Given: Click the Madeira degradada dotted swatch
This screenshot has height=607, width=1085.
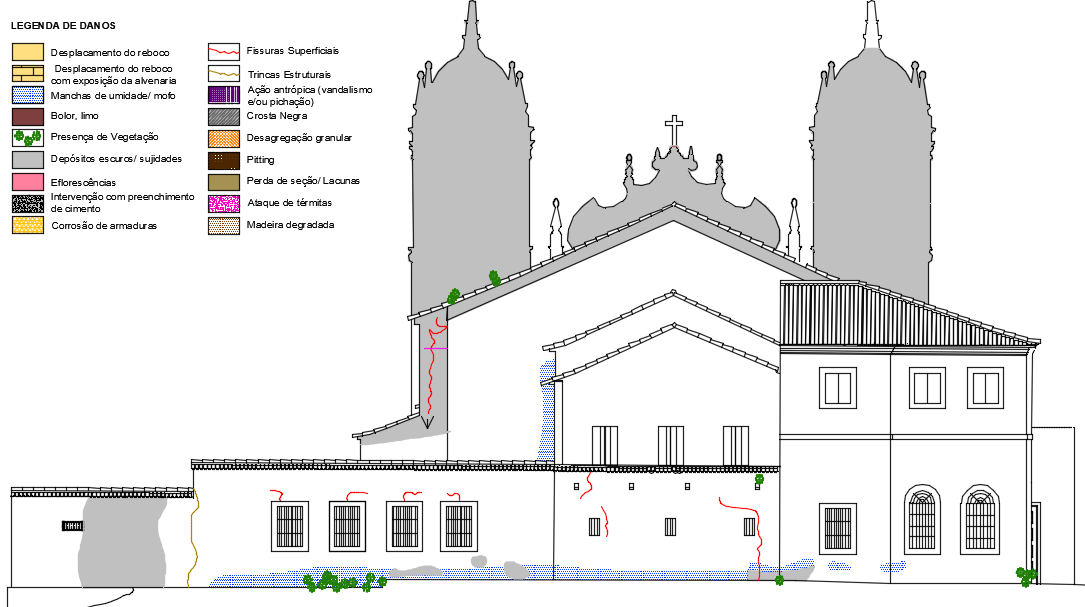Looking at the screenshot, I should coord(222,224).
